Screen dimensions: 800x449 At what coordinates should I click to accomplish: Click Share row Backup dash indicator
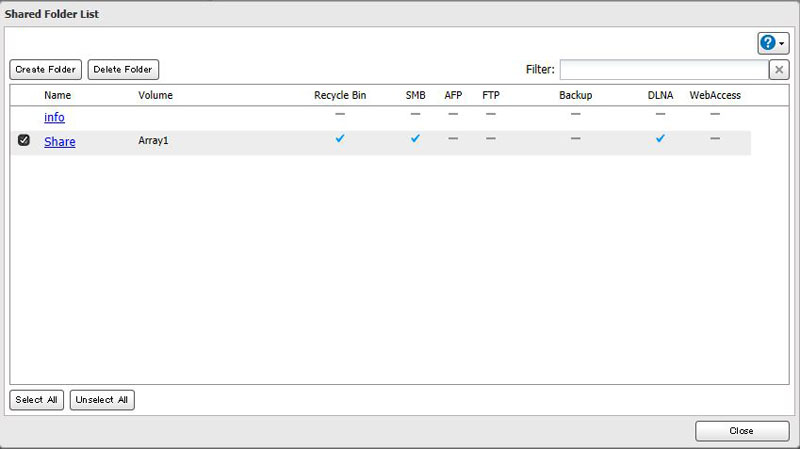pos(576,138)
